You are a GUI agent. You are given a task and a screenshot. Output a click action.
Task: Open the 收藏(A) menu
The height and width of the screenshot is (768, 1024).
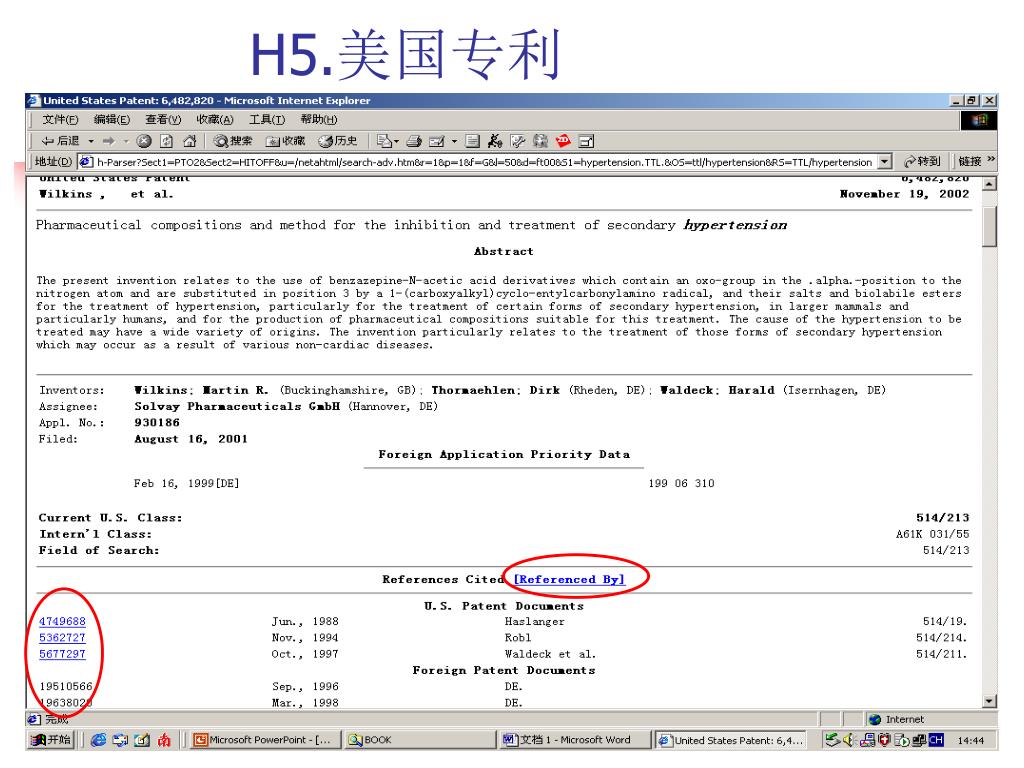215,120
